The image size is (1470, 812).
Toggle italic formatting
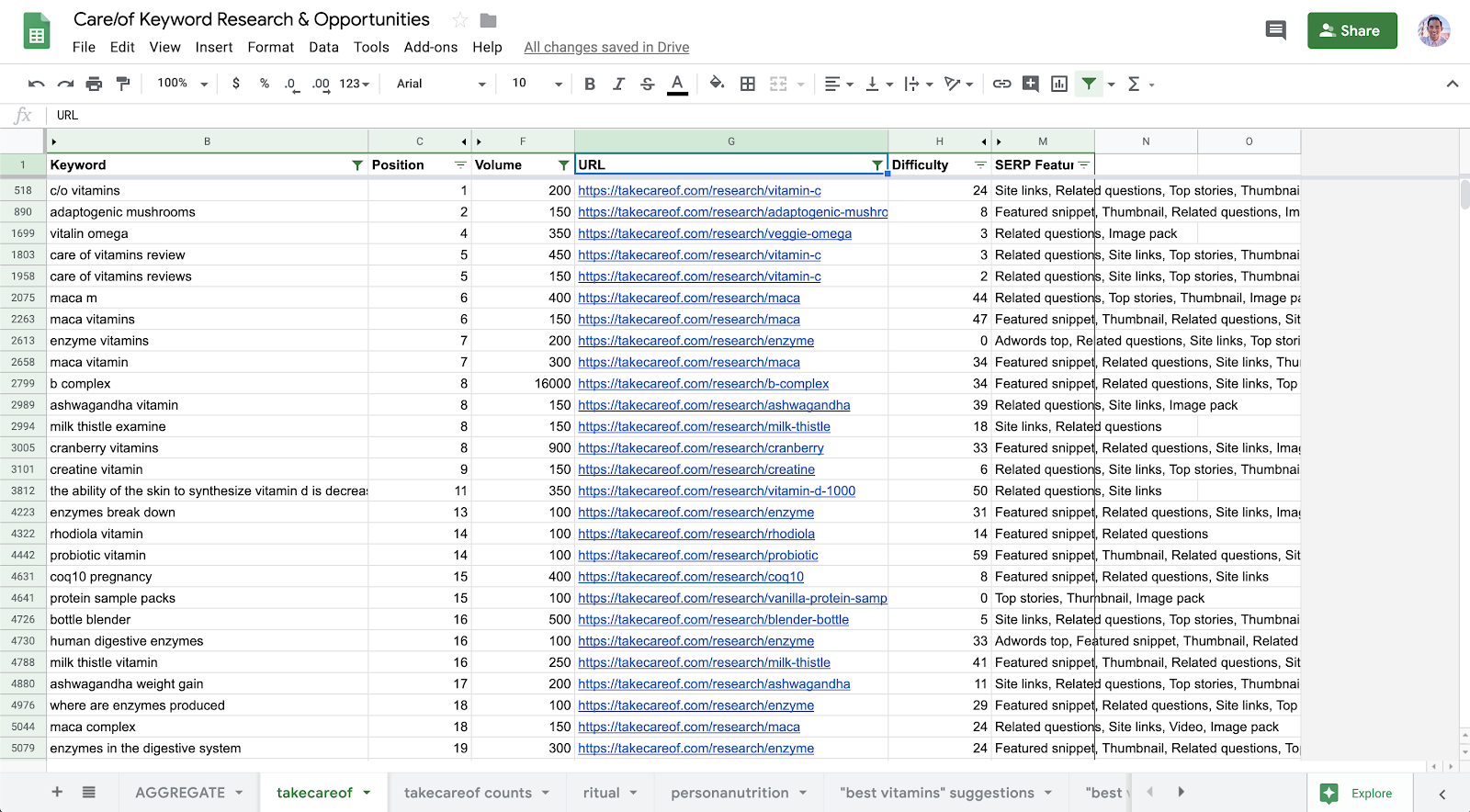coord(618,84)
